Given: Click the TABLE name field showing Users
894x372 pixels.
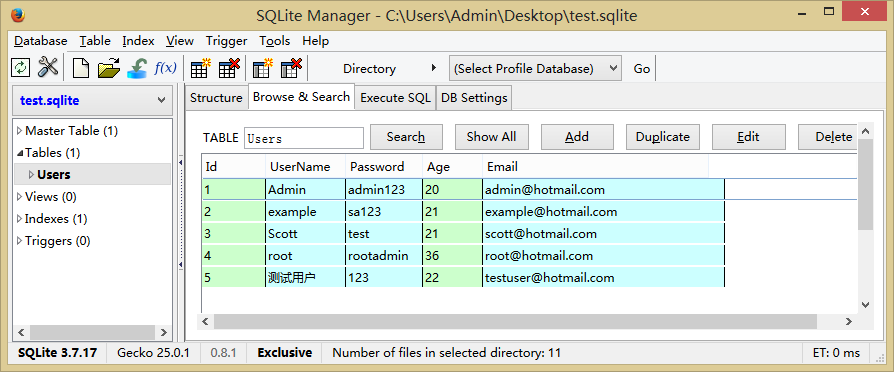Looking at the screenshot, I should pyautogui.click(x=304, y=138).
